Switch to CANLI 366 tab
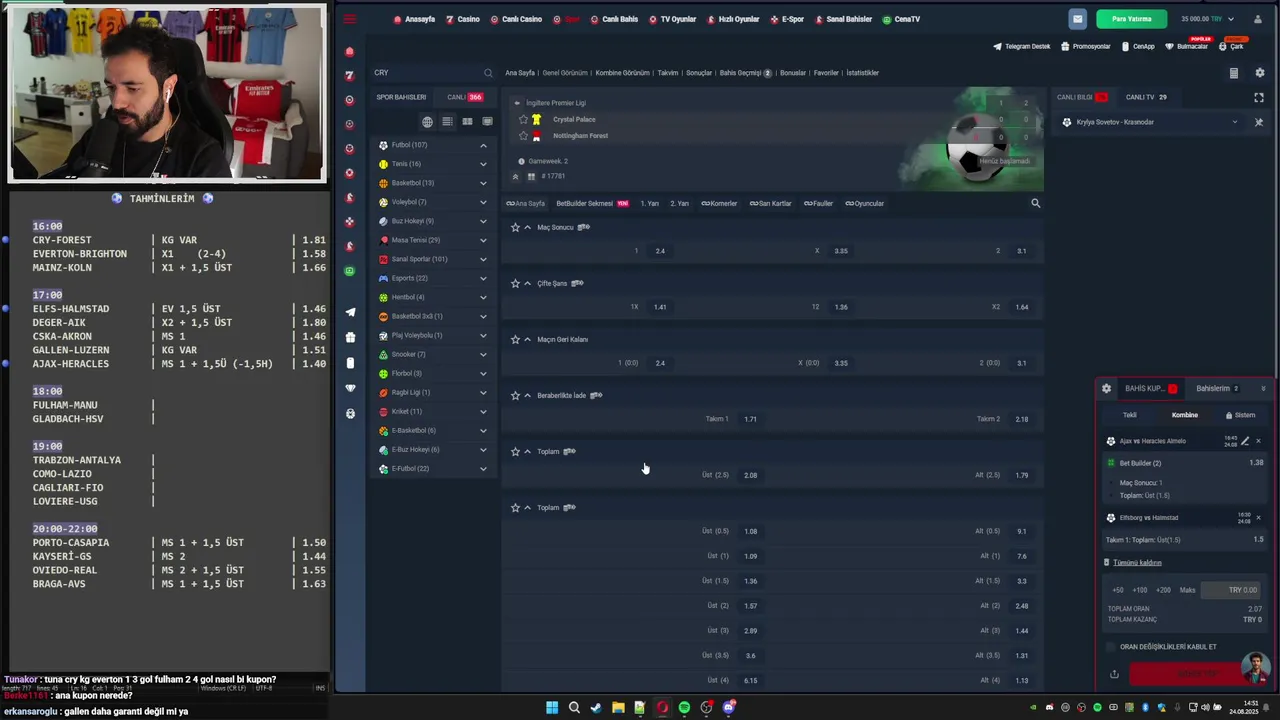Image resolution: width=1280 pixels, height=720 pixels. point(465,97)
